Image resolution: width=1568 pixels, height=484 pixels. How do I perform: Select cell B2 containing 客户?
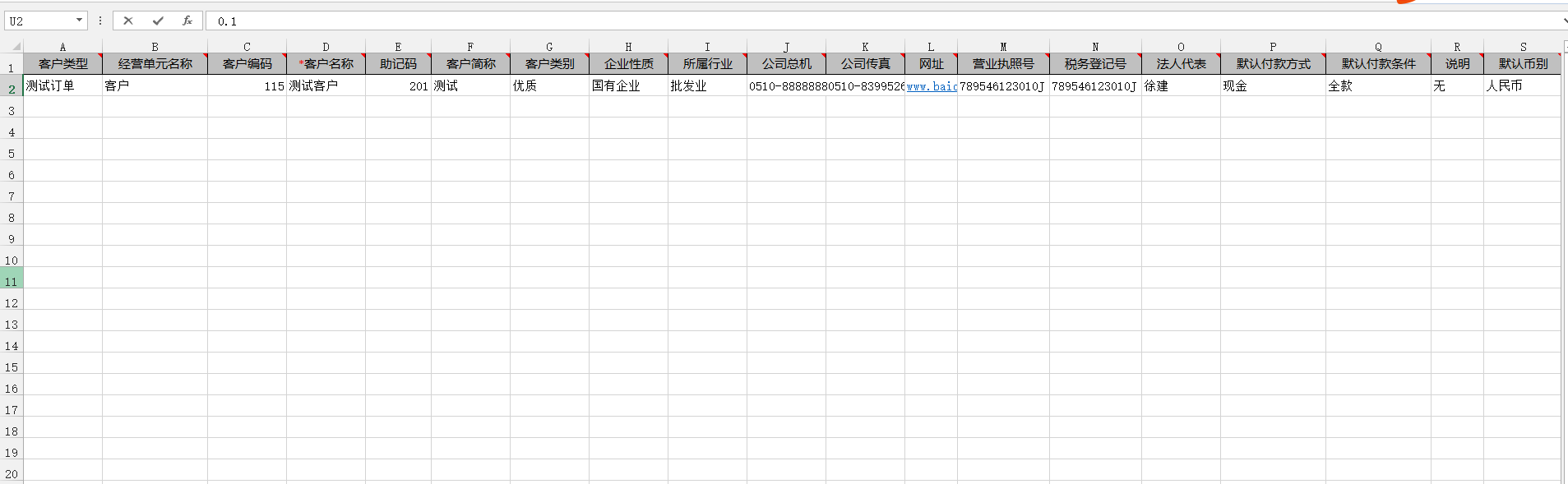(x=155, y=85)
